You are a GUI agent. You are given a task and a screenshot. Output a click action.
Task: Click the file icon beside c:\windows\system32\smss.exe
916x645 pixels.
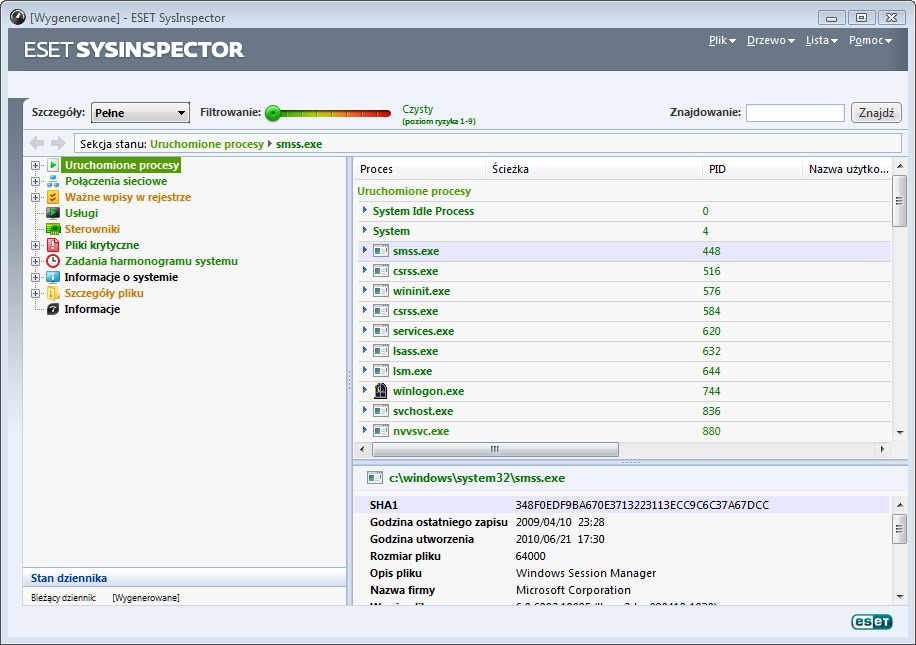click(374, 478)
